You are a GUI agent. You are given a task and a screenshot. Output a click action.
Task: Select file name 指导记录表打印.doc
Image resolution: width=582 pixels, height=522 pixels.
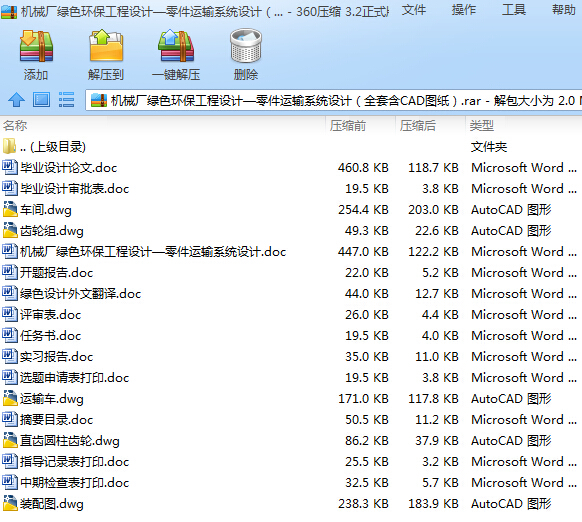[x=75, y=461]
